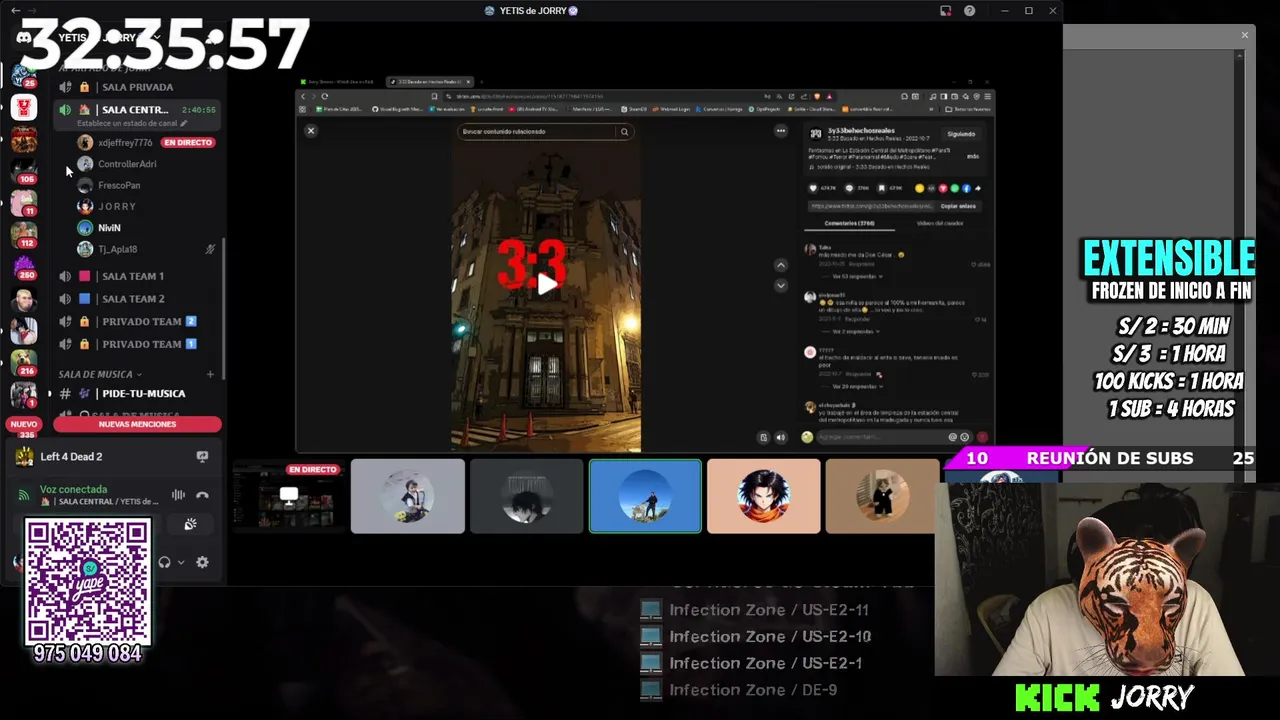Select participant tile with blue background
Image resolution: width=1280 pixels, height=720 pixels.
click(645, 496)
